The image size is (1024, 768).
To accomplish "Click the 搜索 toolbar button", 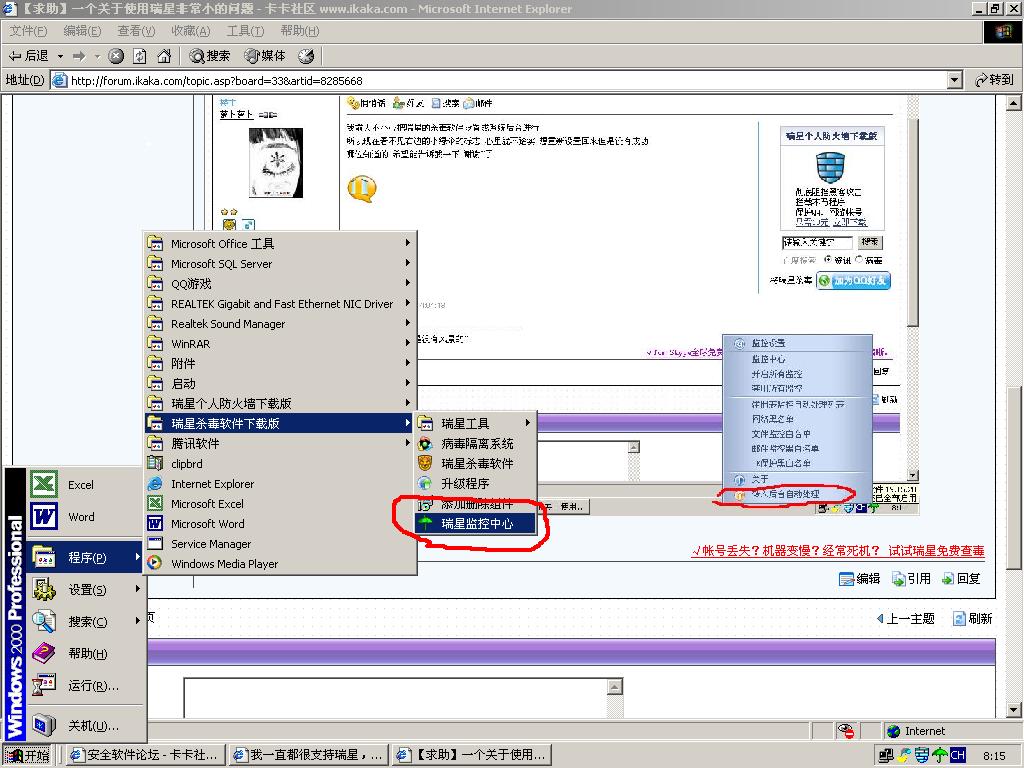I will click(x=210, y=56).
